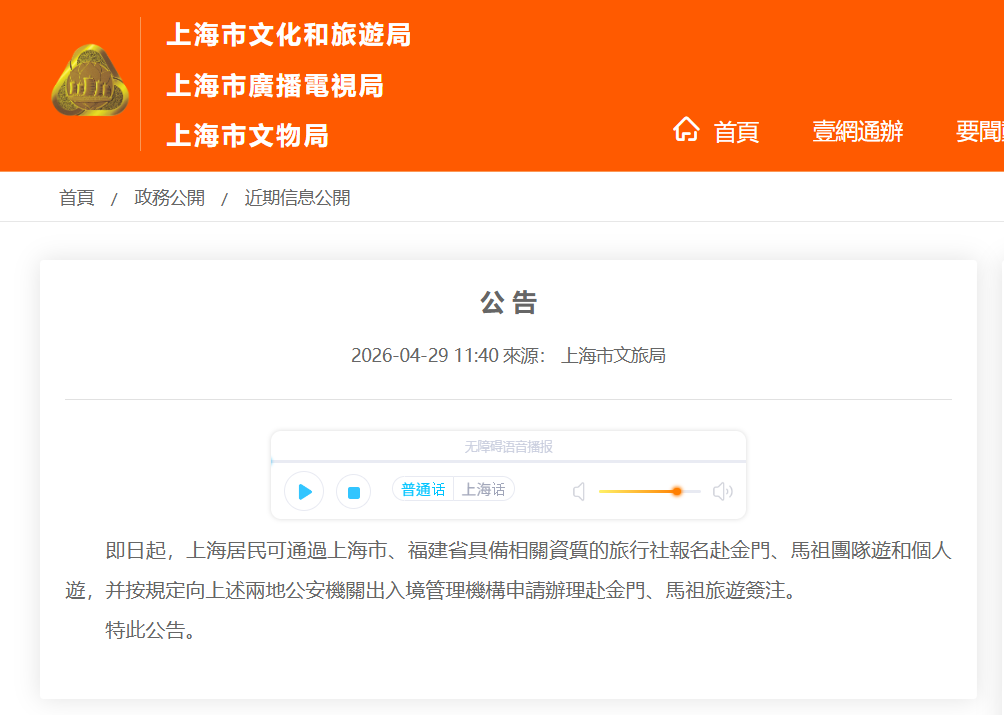Switch broadcast language to 上海话
This screenshot has width=1004, height=715.
[x=483, y=489]
